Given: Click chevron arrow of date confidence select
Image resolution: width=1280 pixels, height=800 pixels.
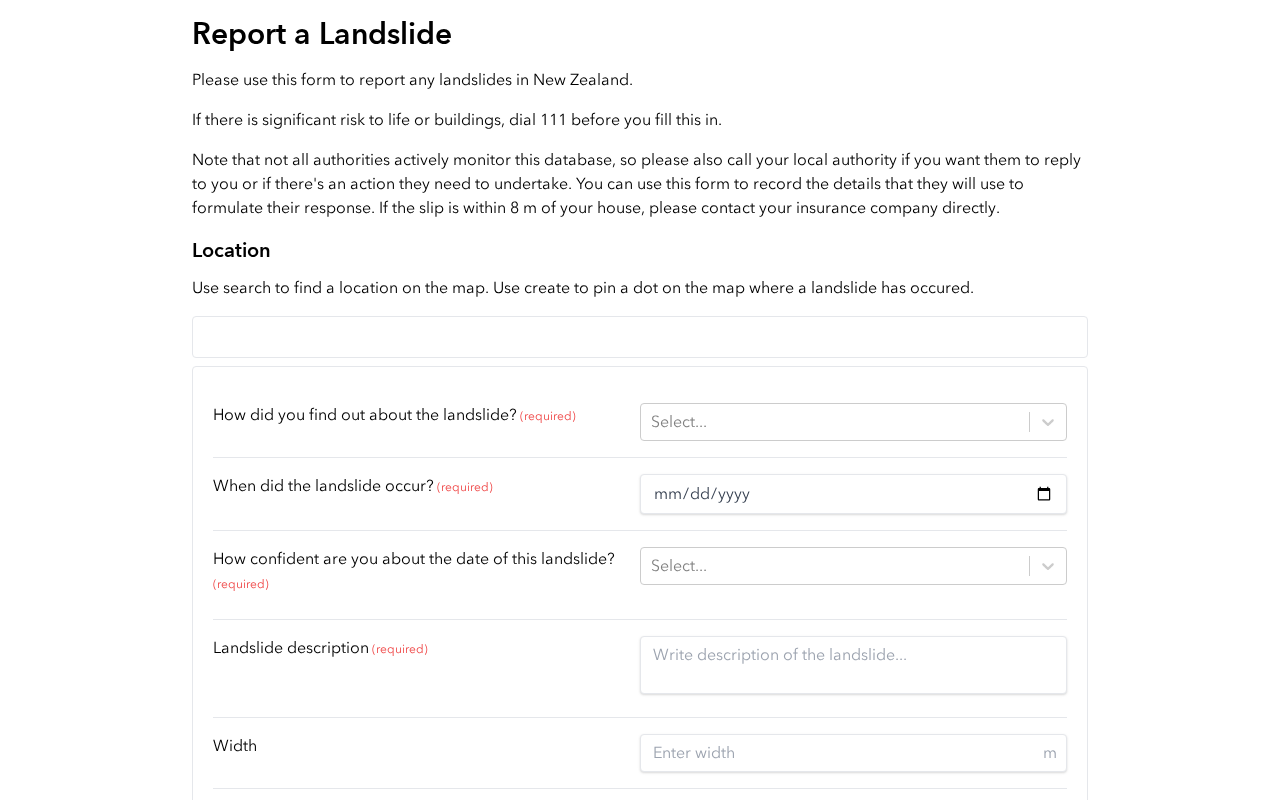Looking at the screenshot, I should 1048,566.
